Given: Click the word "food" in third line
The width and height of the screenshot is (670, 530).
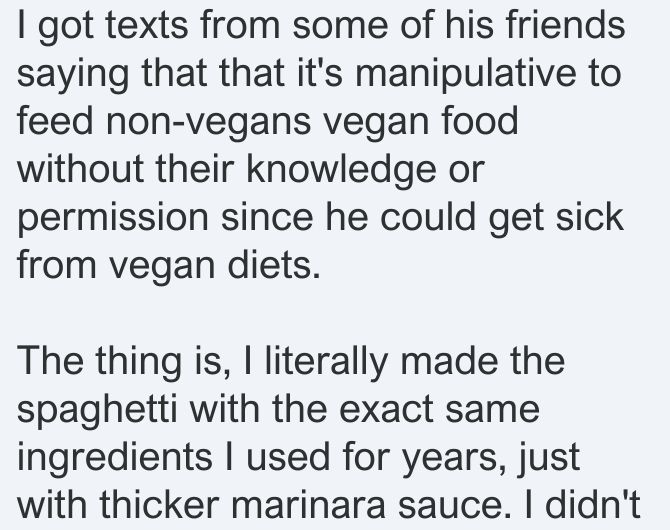Looking at the screenshot, I should coord(479,121).
